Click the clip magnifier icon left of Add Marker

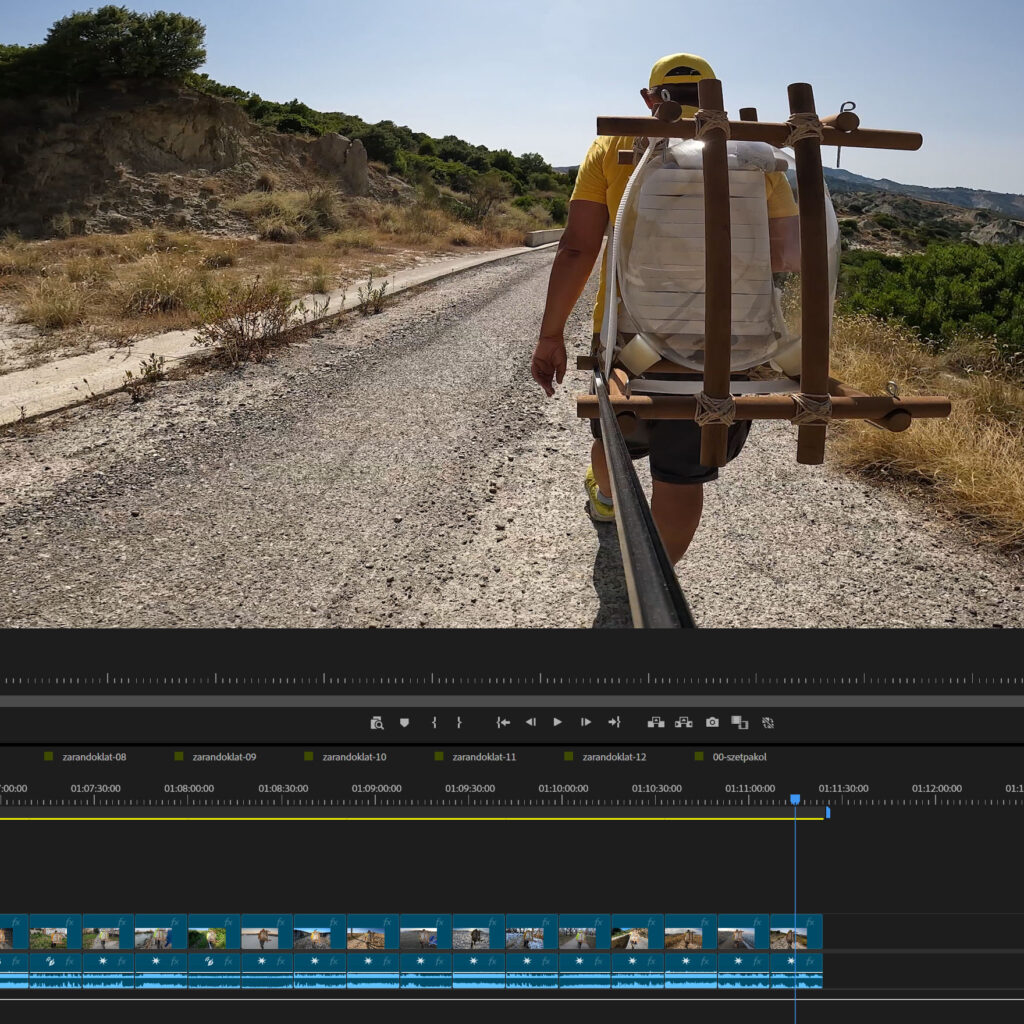coord(377,722)
